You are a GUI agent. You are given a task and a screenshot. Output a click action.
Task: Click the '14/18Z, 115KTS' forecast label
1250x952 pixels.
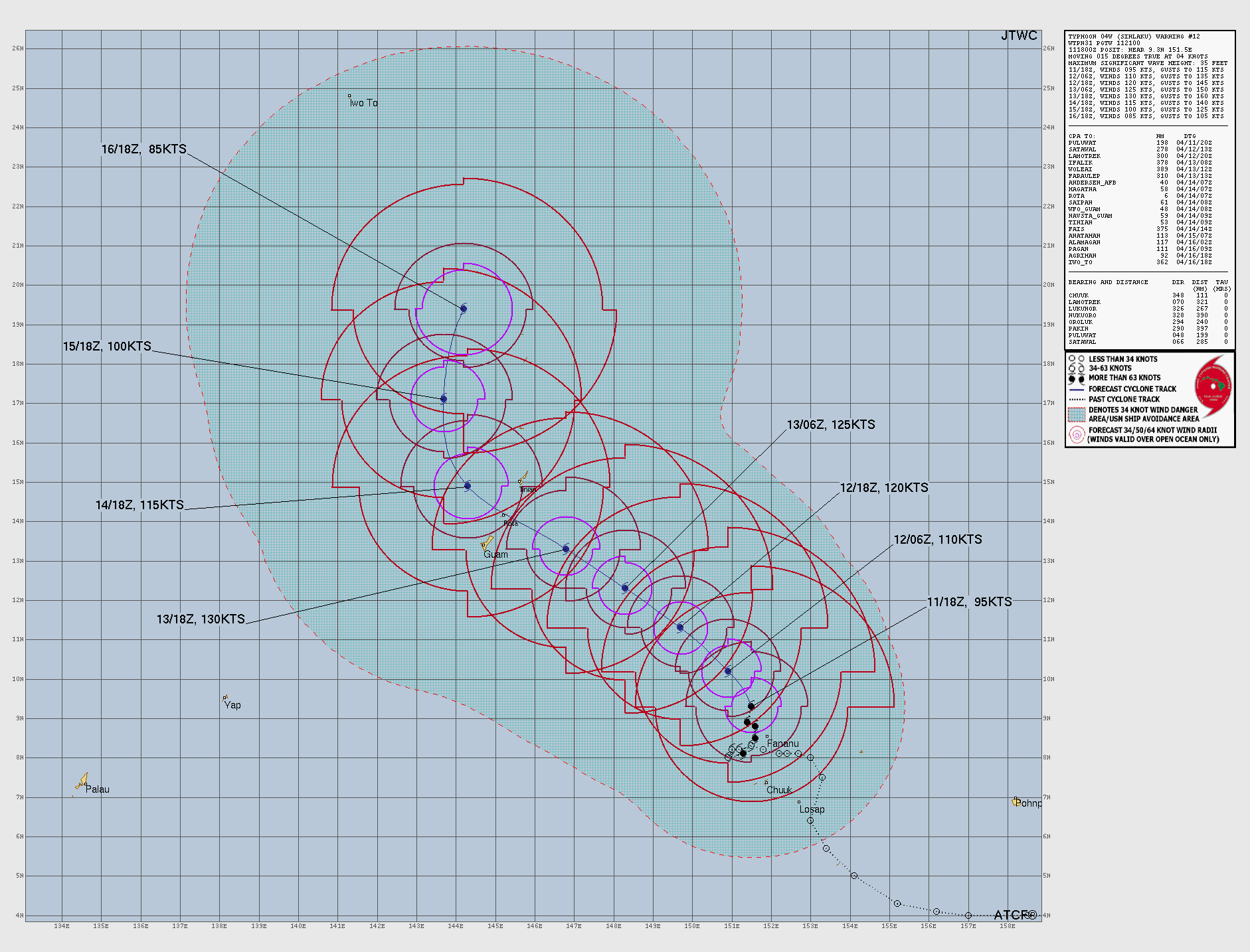tap(139, 505)
